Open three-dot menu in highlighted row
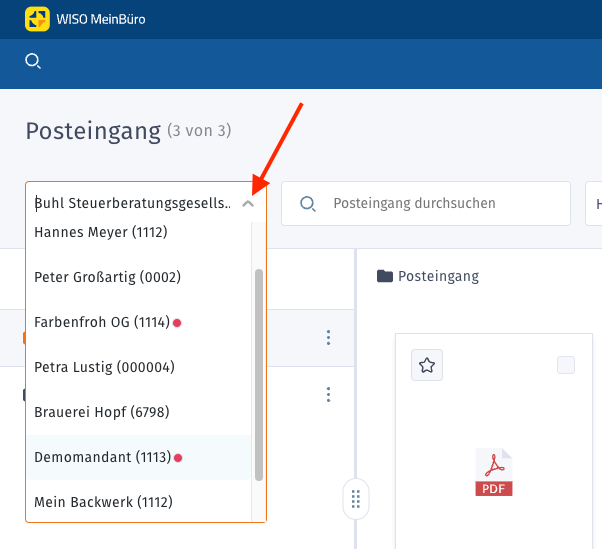This screenshot has width=602, height=549. (x=328, y=338)
